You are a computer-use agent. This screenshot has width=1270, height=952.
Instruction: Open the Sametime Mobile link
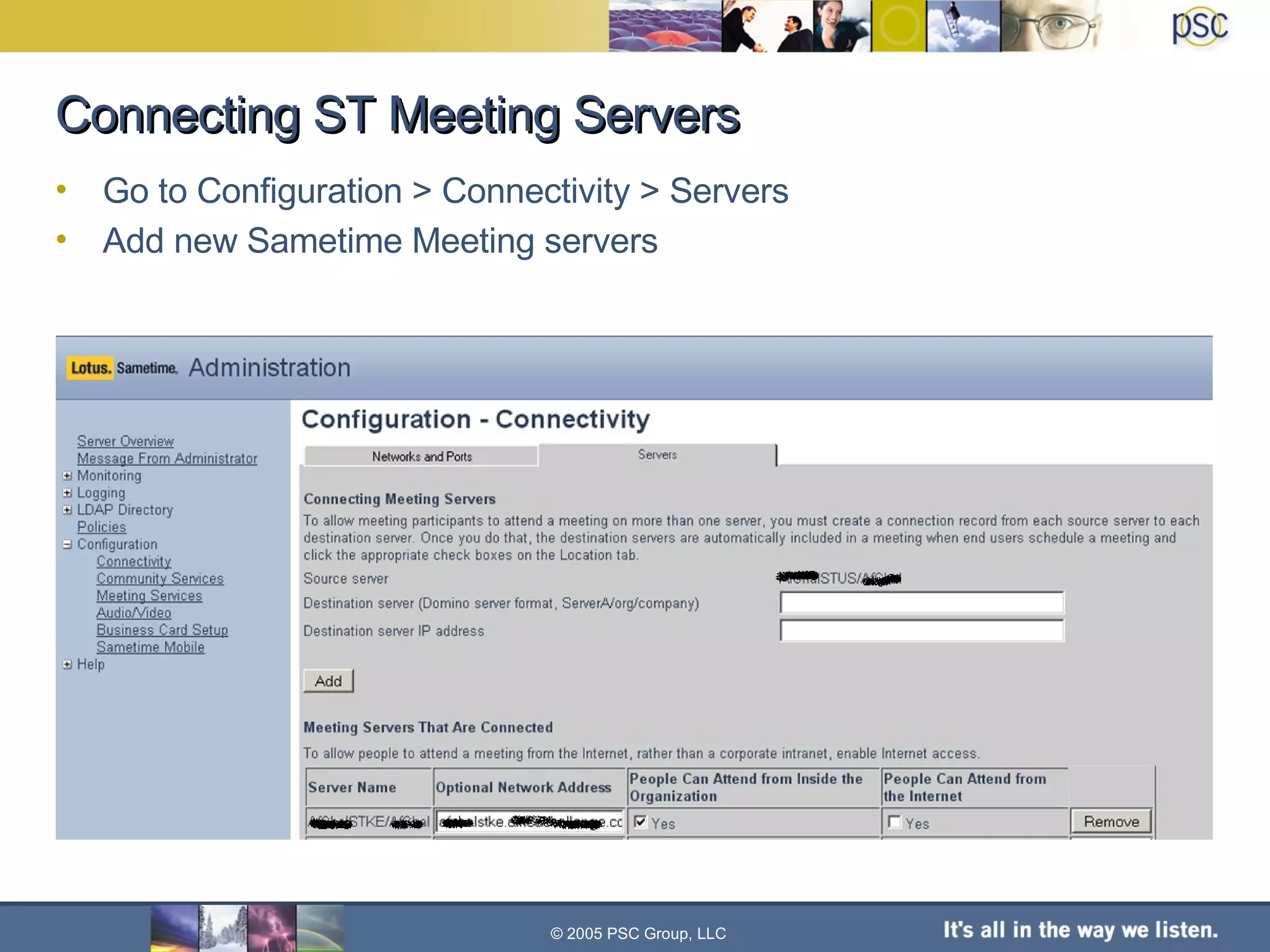(x=150, y=647)
